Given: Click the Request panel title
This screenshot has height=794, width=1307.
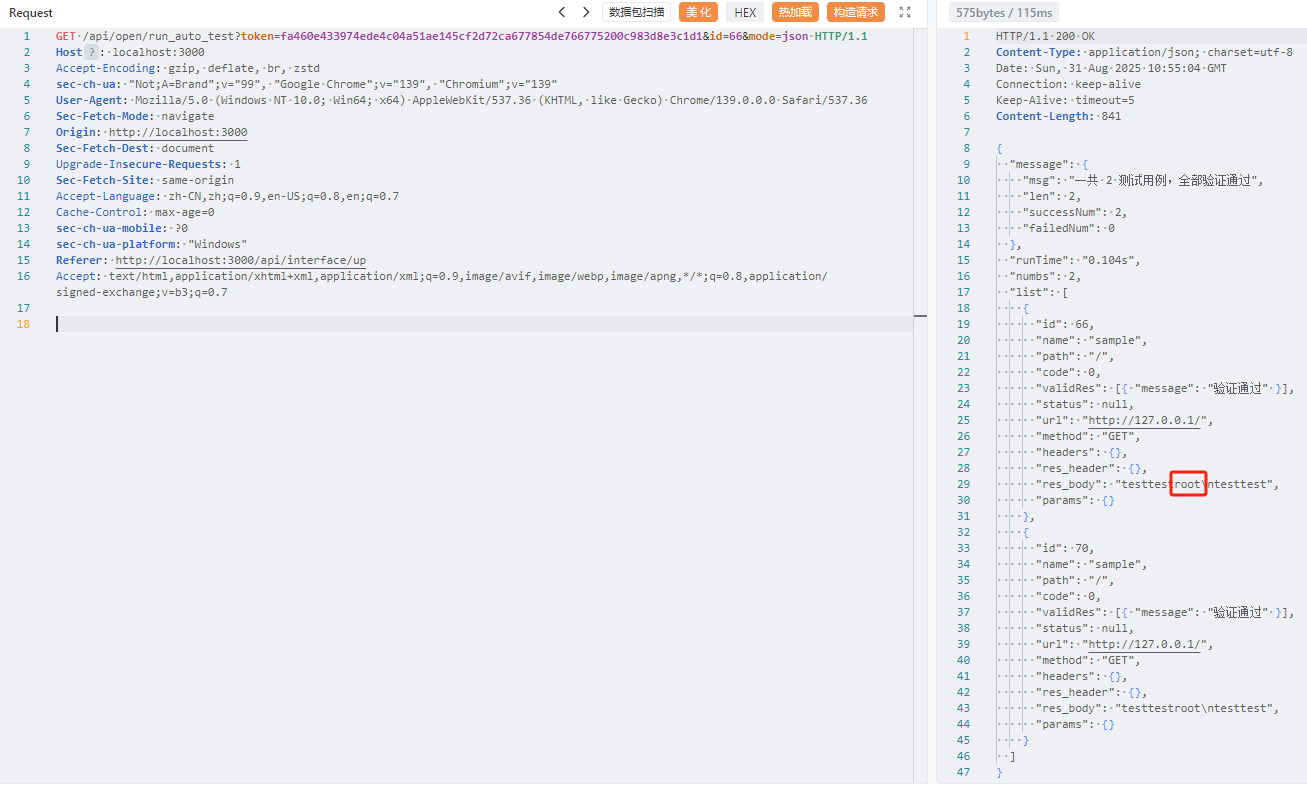Looking at the screenshot, I should [31, 13].
